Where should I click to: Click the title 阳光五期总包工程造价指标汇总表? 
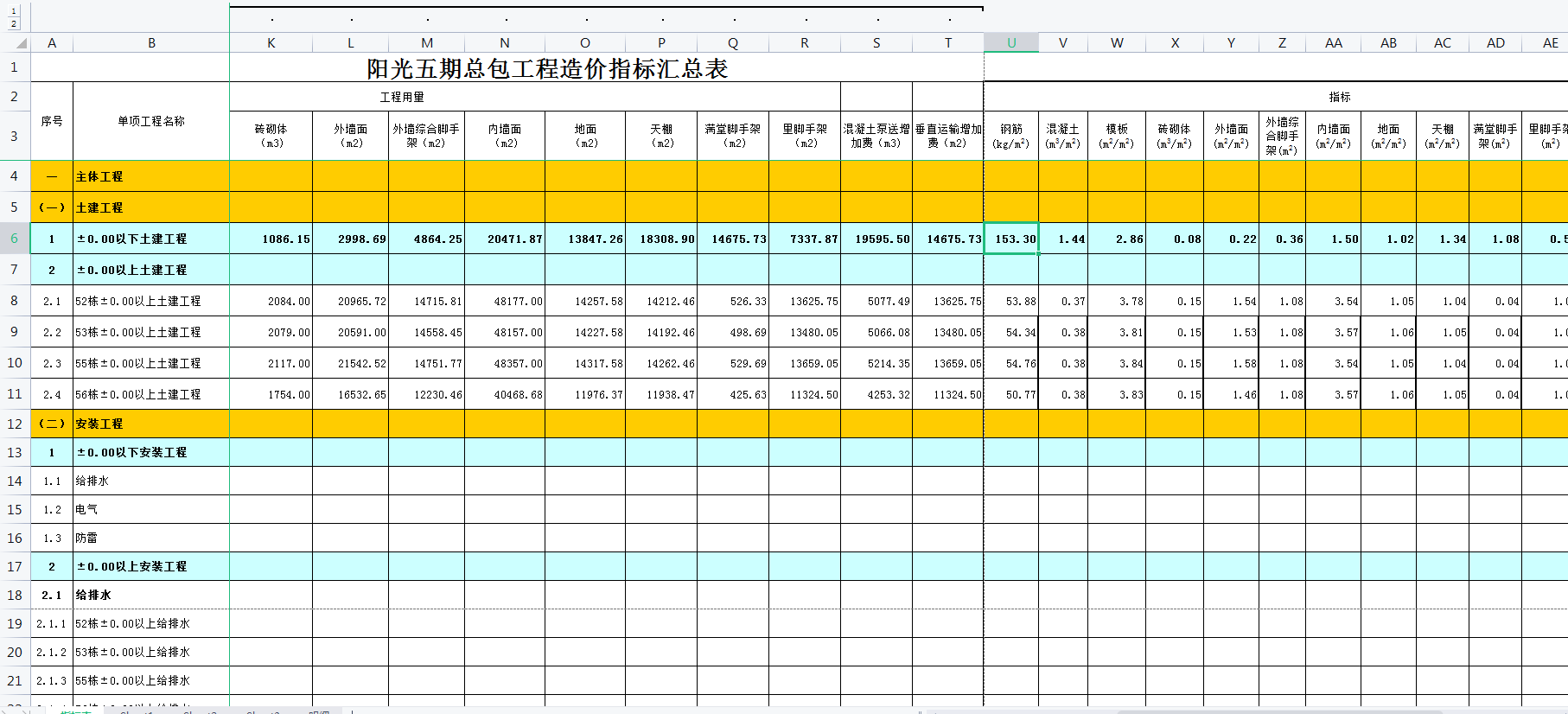tap(547, 68)
